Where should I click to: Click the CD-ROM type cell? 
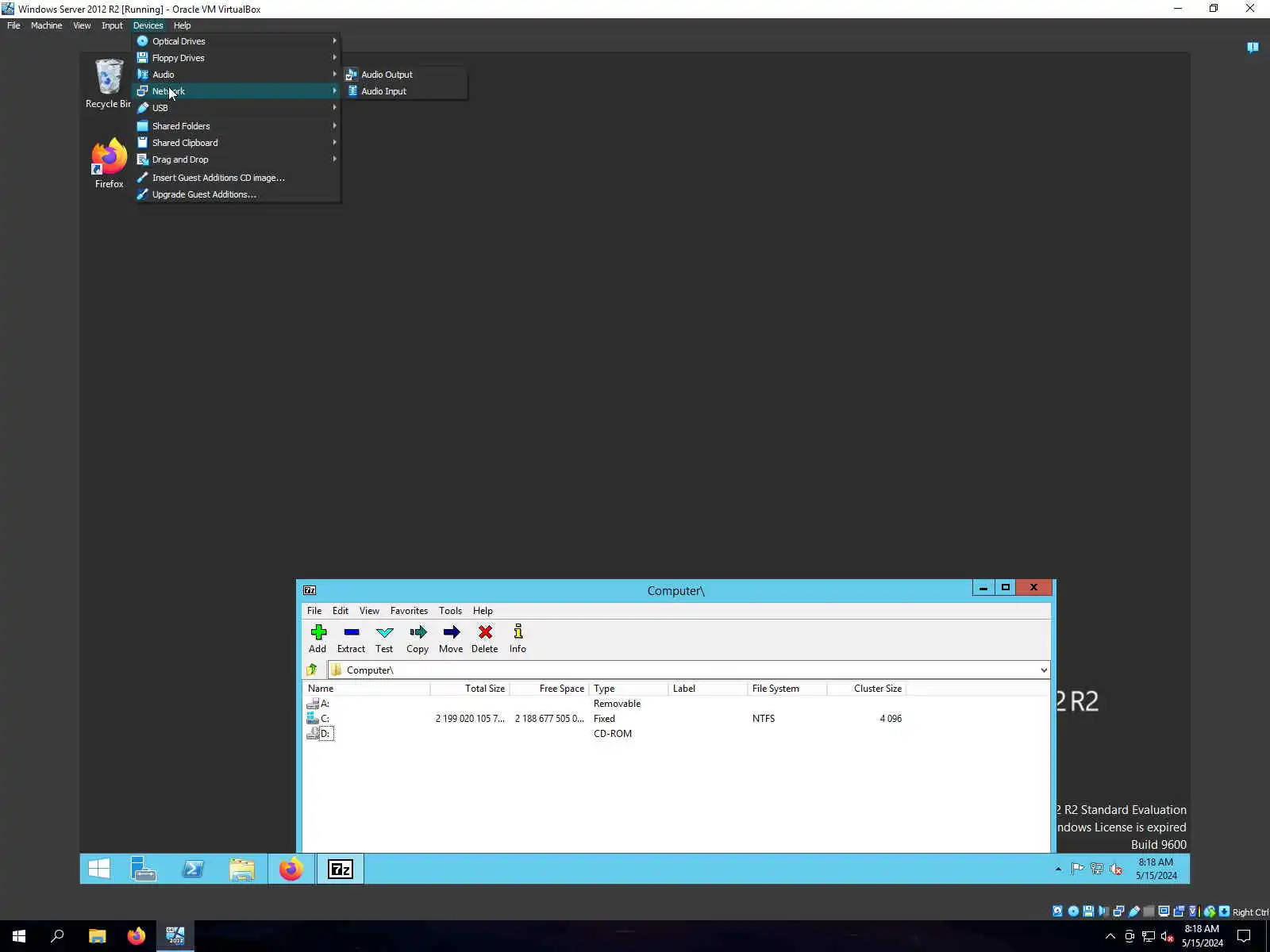613,734
